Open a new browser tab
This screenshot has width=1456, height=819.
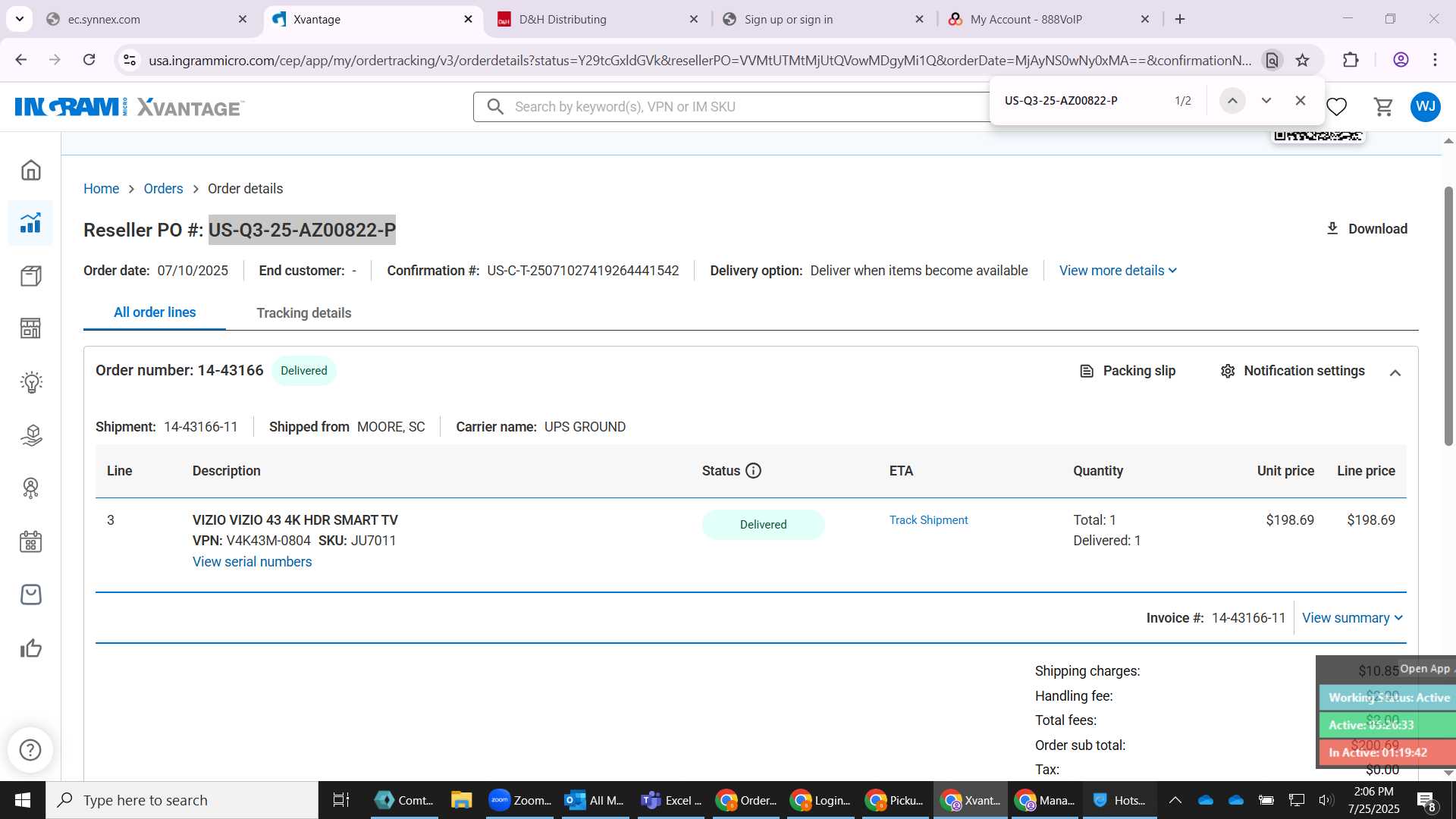[1180, 19]
